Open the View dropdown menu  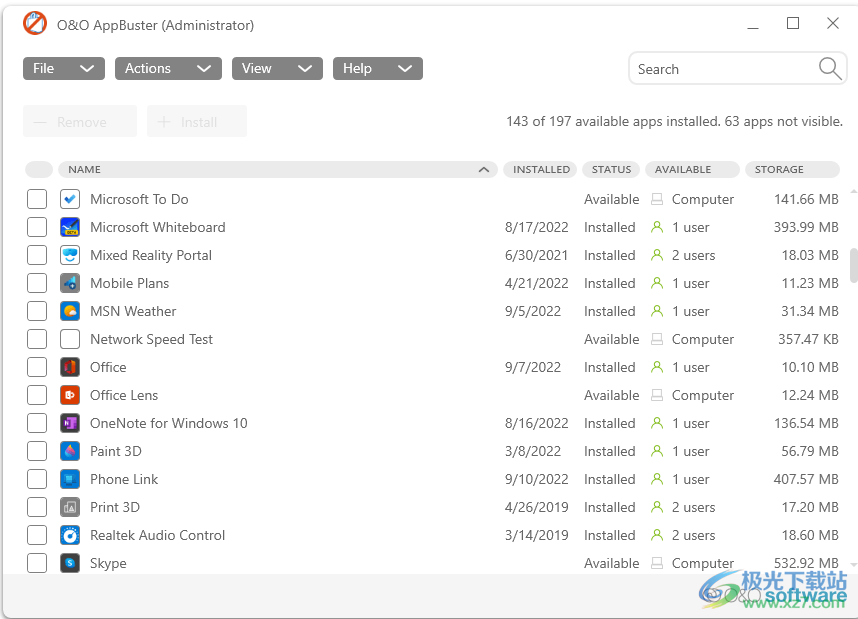click(277, 68)
